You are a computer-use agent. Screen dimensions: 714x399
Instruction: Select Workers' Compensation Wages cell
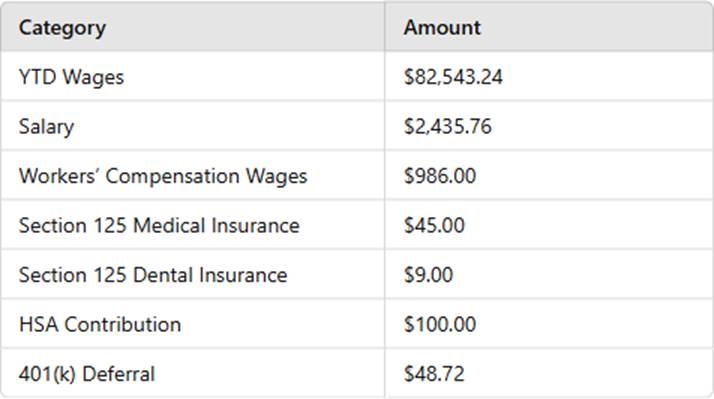point(163,176)
